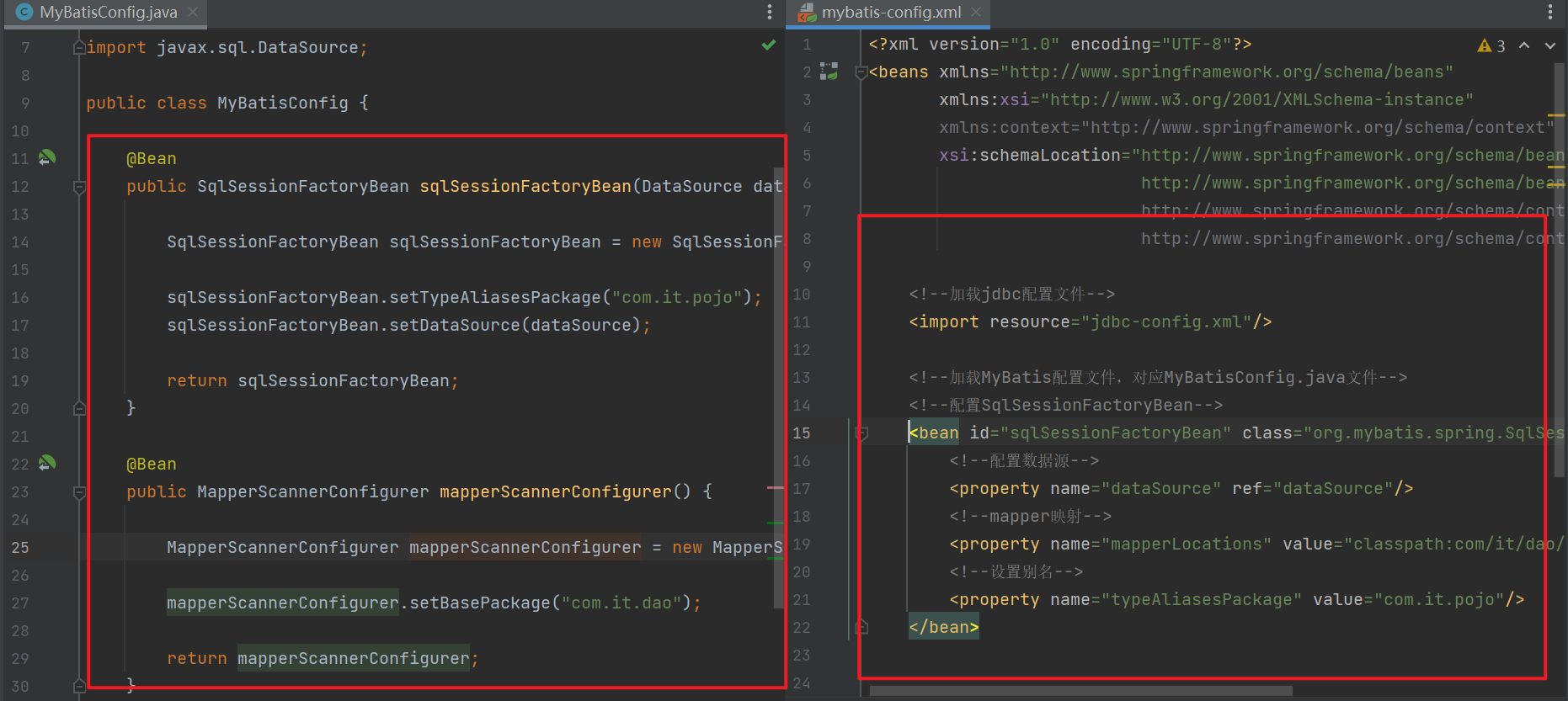1568x701 pixels.
Task: Click the return sqlSessionFactoryBean statement
Action: click(x=312, y=380)
